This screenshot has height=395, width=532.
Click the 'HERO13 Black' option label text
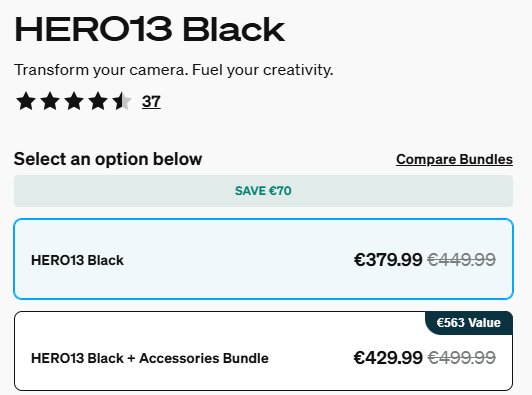77,260
